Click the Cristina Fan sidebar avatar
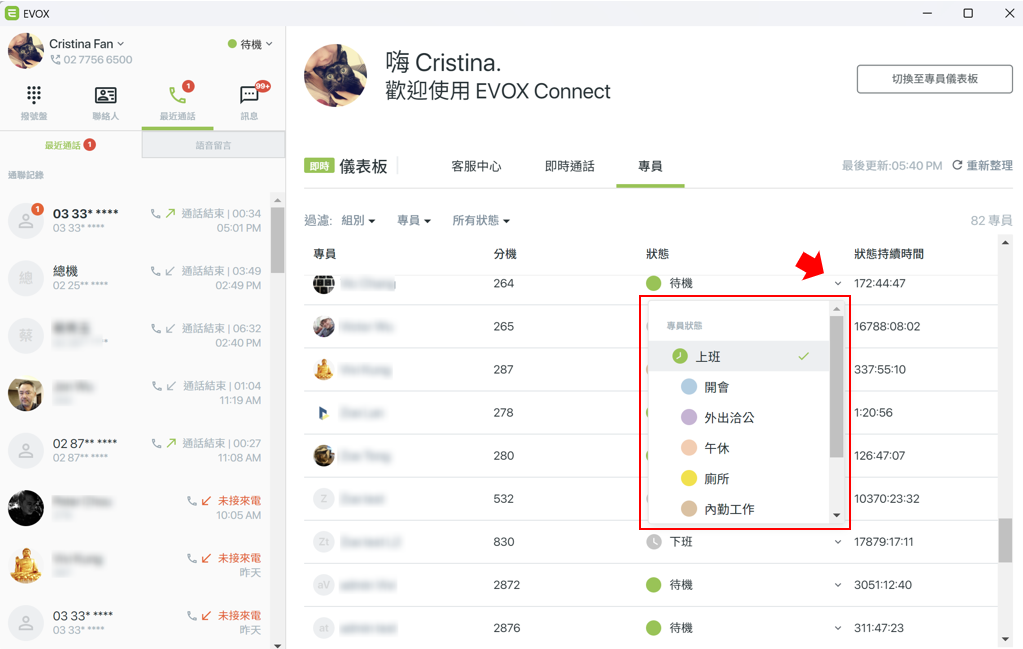Image resolution: width=1023 pixels, height=649 pixels. point(25,51)
